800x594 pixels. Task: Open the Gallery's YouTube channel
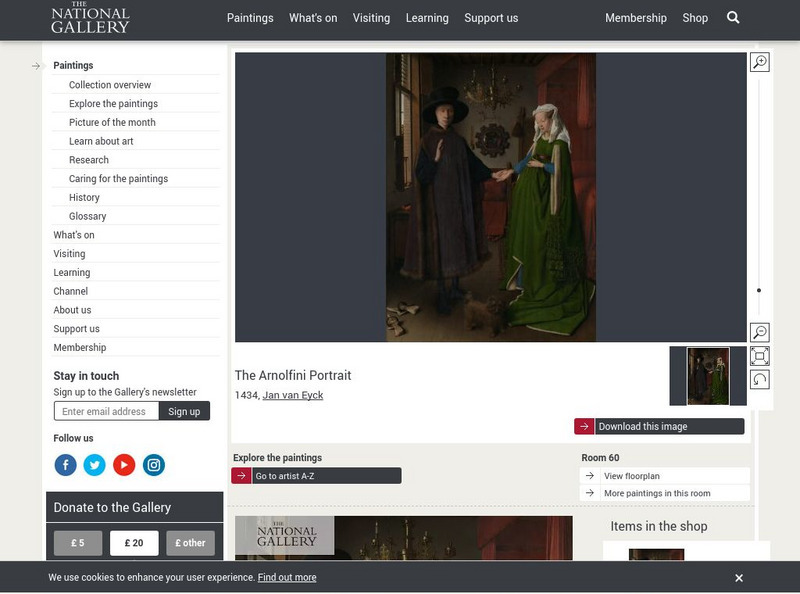[x=124, y=465]
